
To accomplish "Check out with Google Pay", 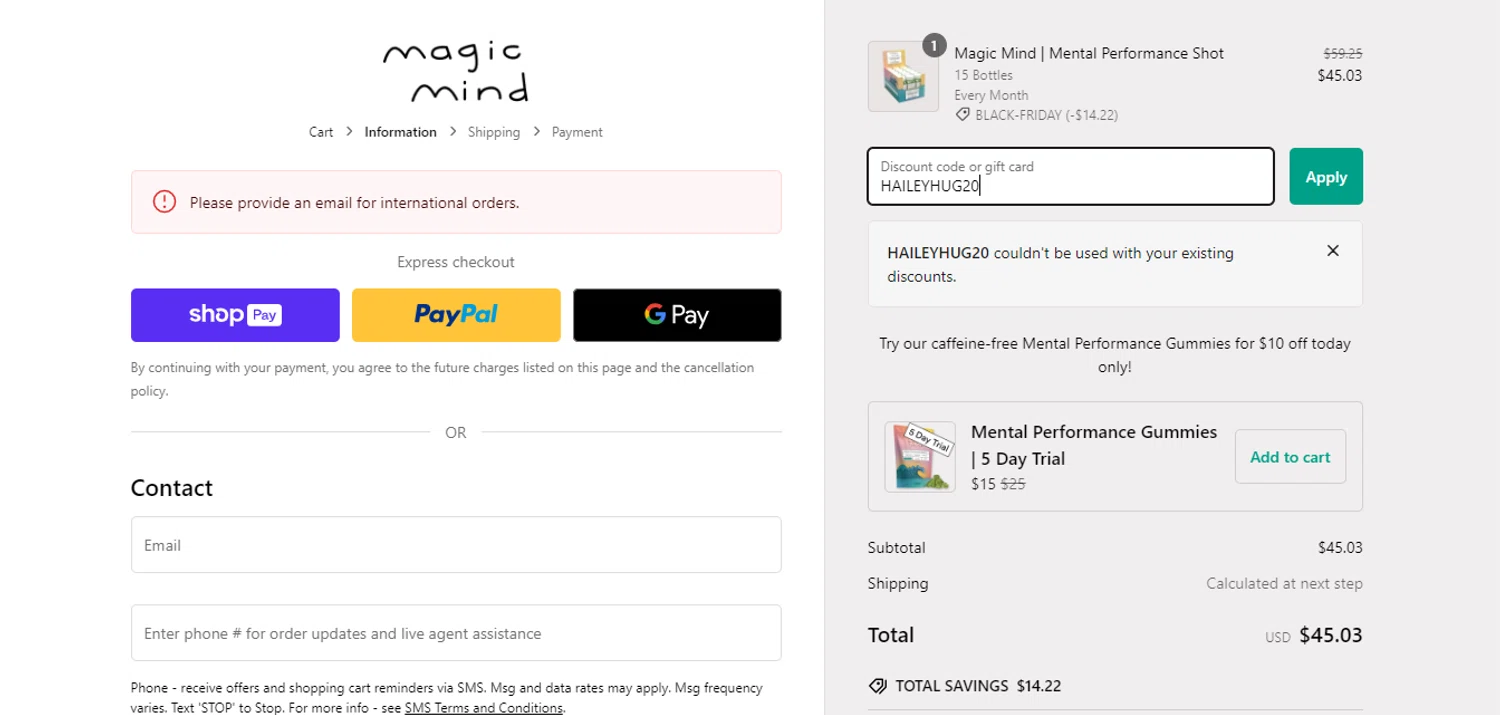I will click(x=677, y=315).
